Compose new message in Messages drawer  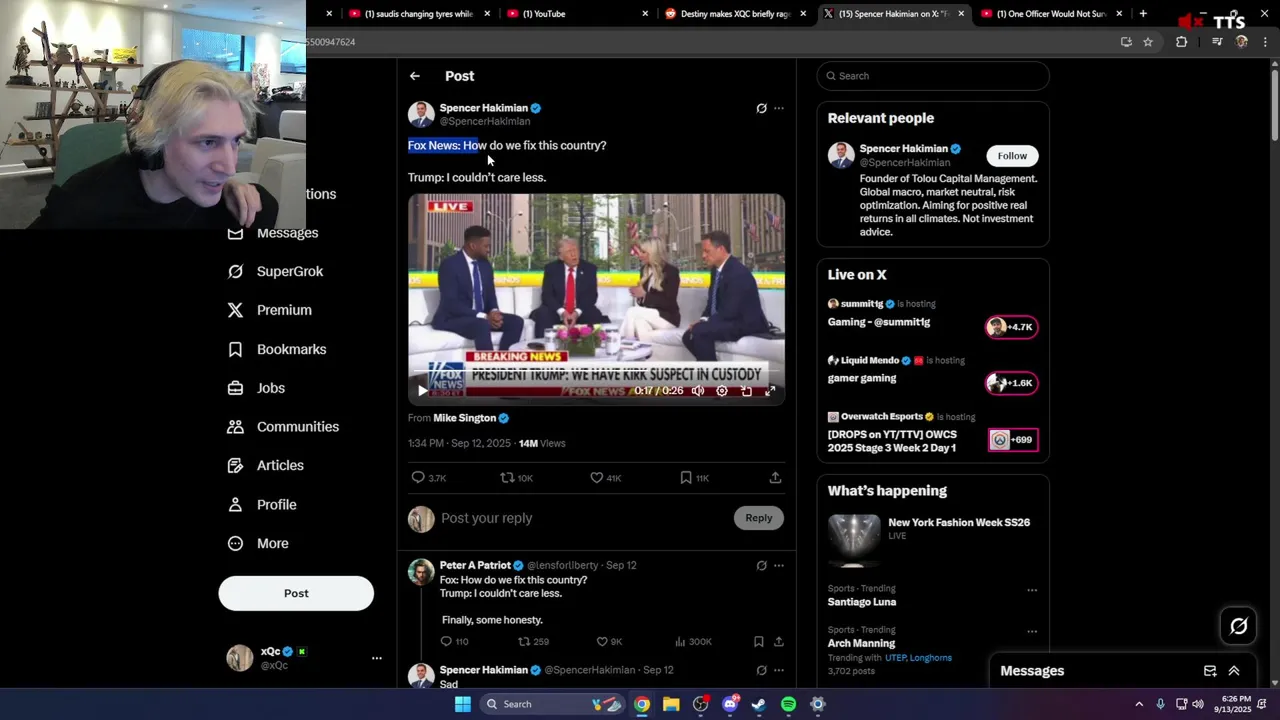[1210, 671]
